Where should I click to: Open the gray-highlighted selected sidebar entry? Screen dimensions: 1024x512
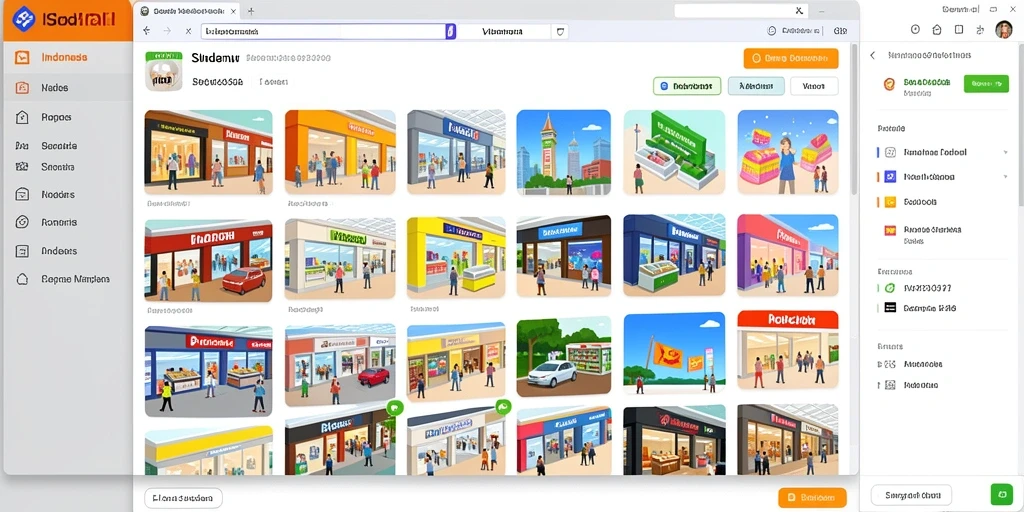click(67, 88)
